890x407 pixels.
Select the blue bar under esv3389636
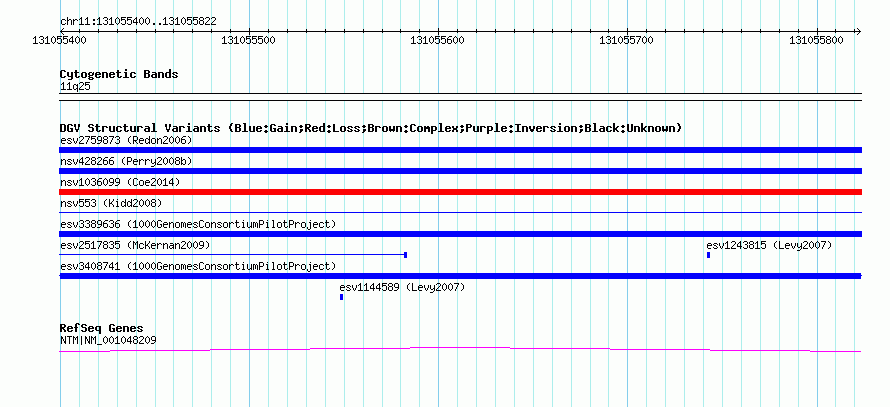[461, 234]
